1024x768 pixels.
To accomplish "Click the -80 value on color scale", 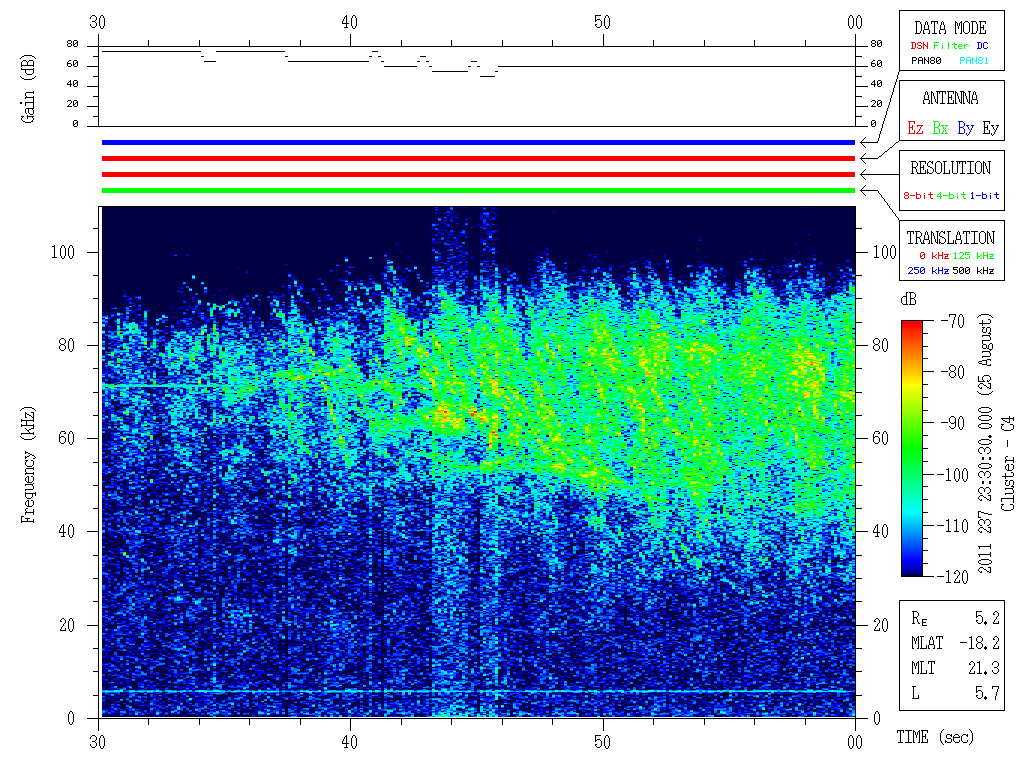I will pyautogui.click(x=953, y=372).
